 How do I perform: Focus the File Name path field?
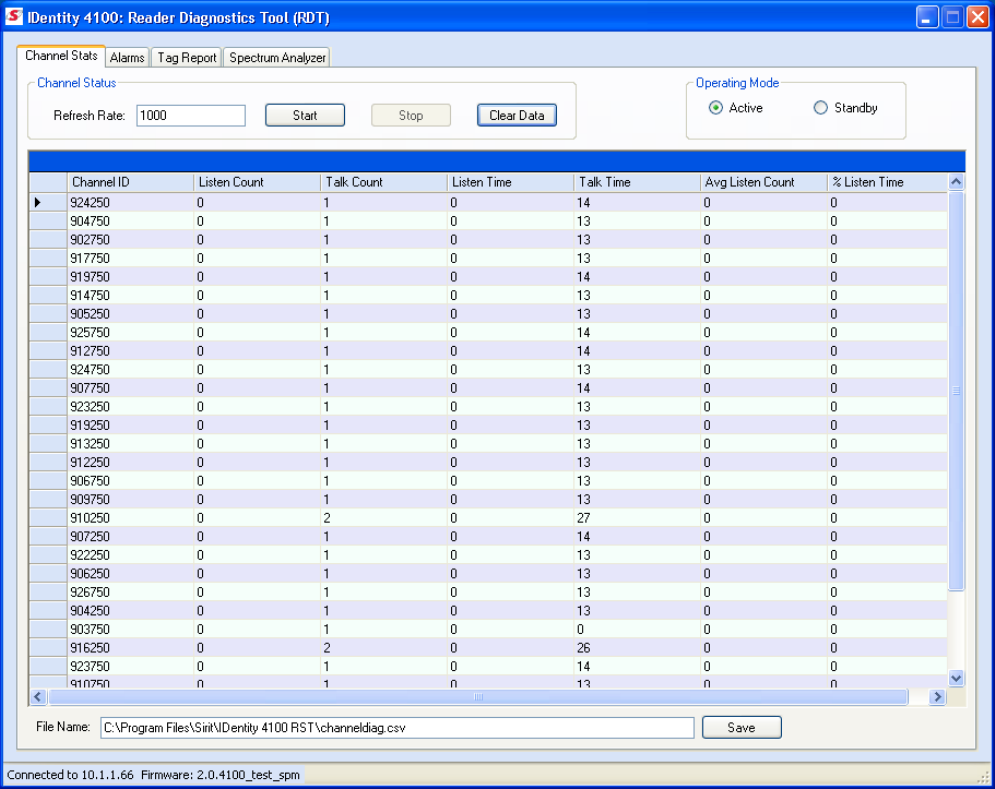pos(397,727)
